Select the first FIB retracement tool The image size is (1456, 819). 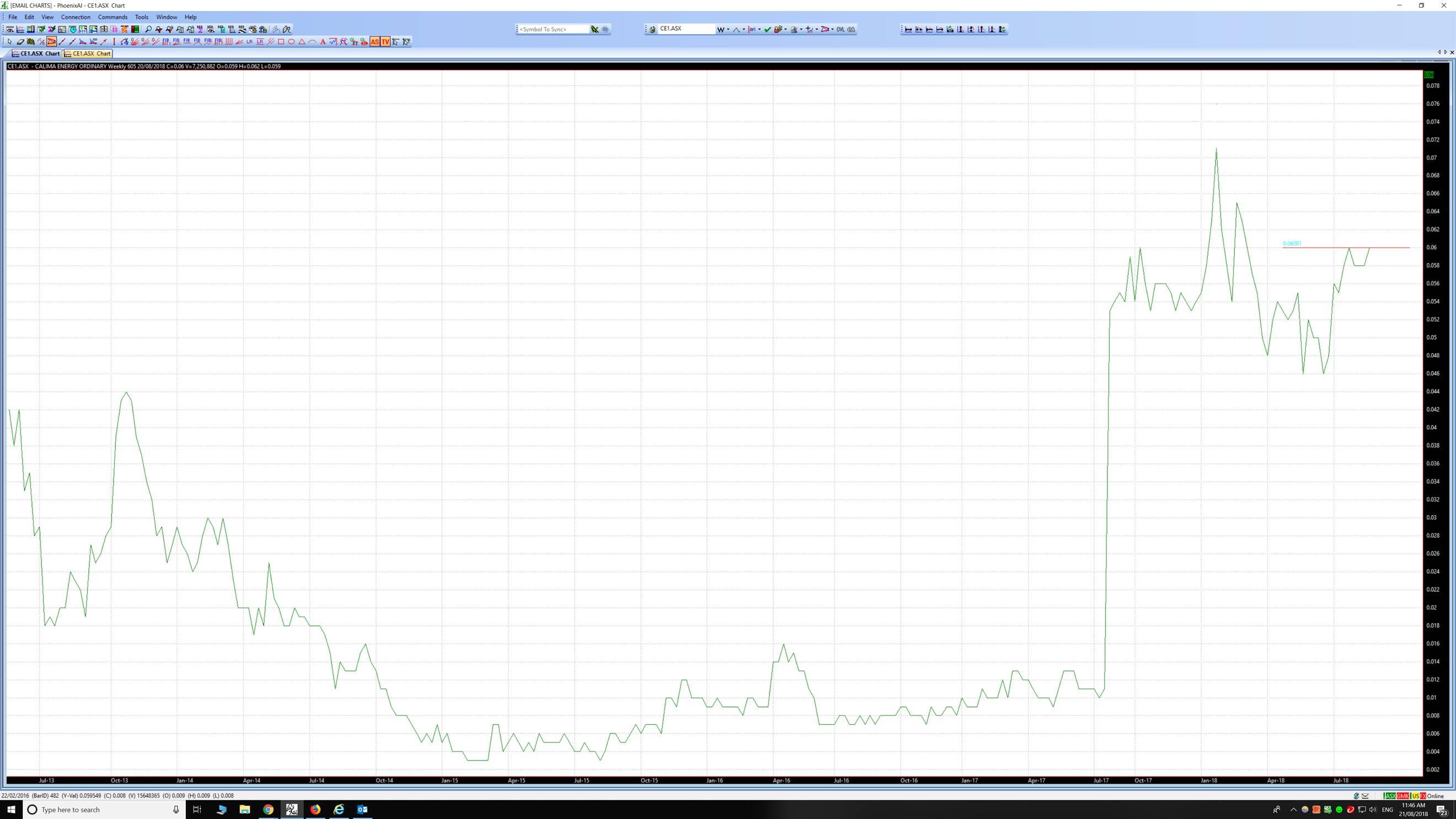165,41
